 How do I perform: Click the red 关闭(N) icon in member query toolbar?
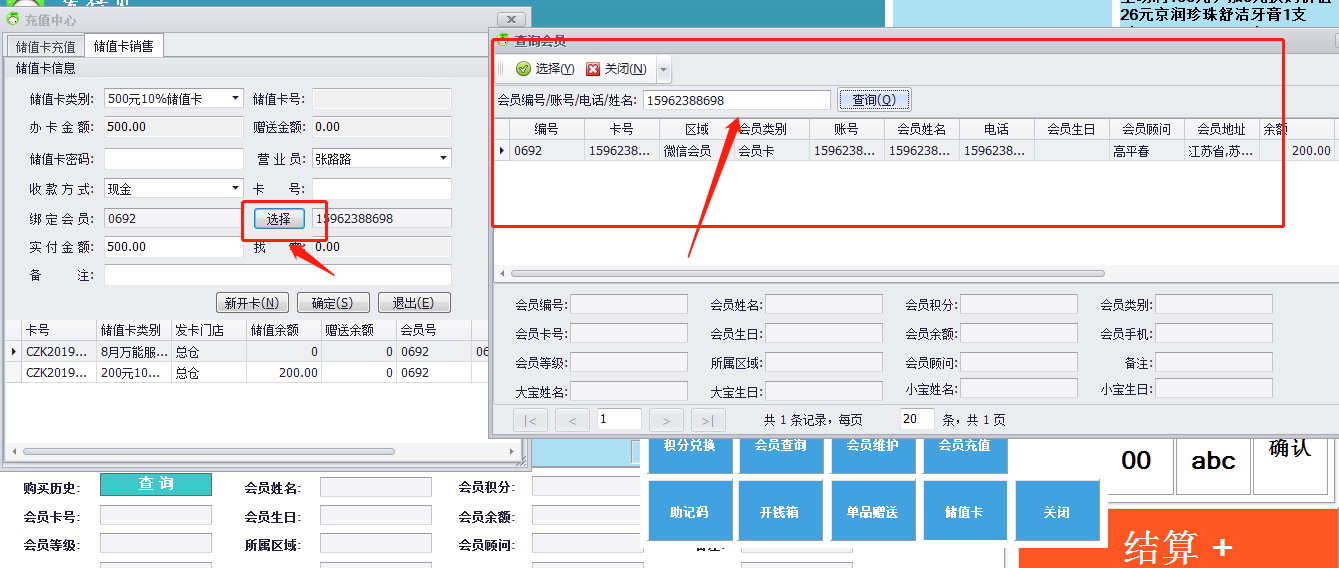(593, 69)
